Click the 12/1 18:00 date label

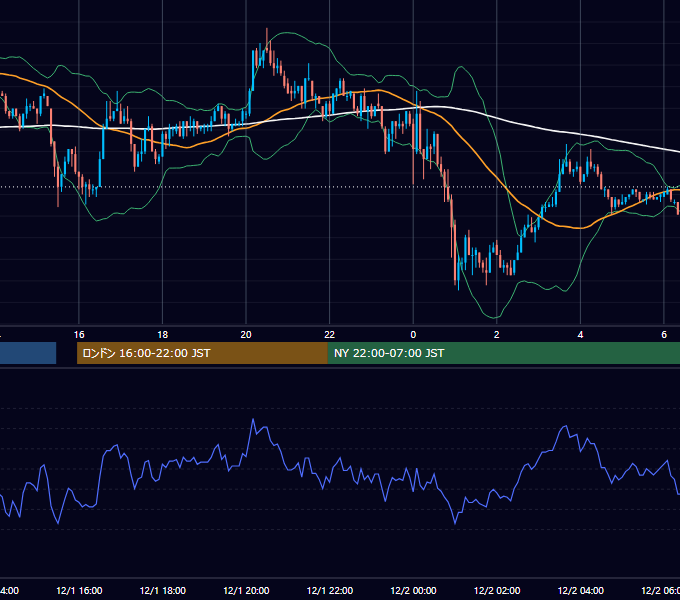pos(163,591)
